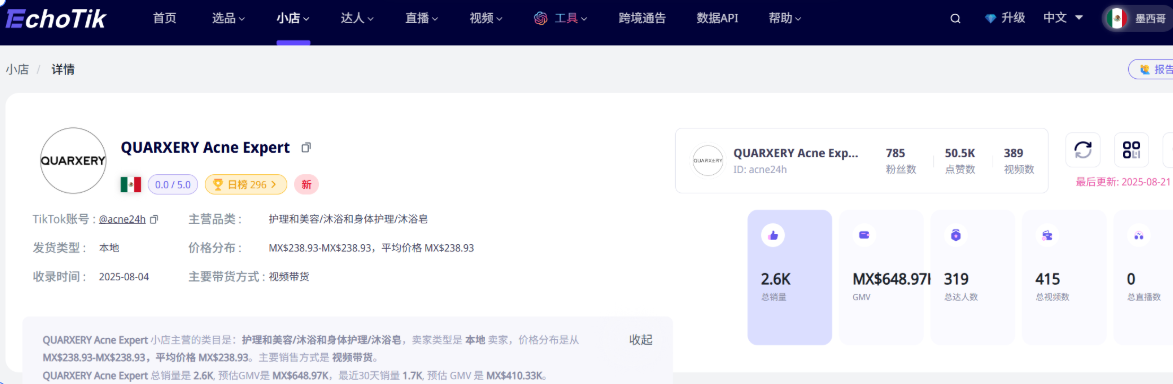
Task: Expand the 达人 dropdown menu
Action: (x=358, y=19)
